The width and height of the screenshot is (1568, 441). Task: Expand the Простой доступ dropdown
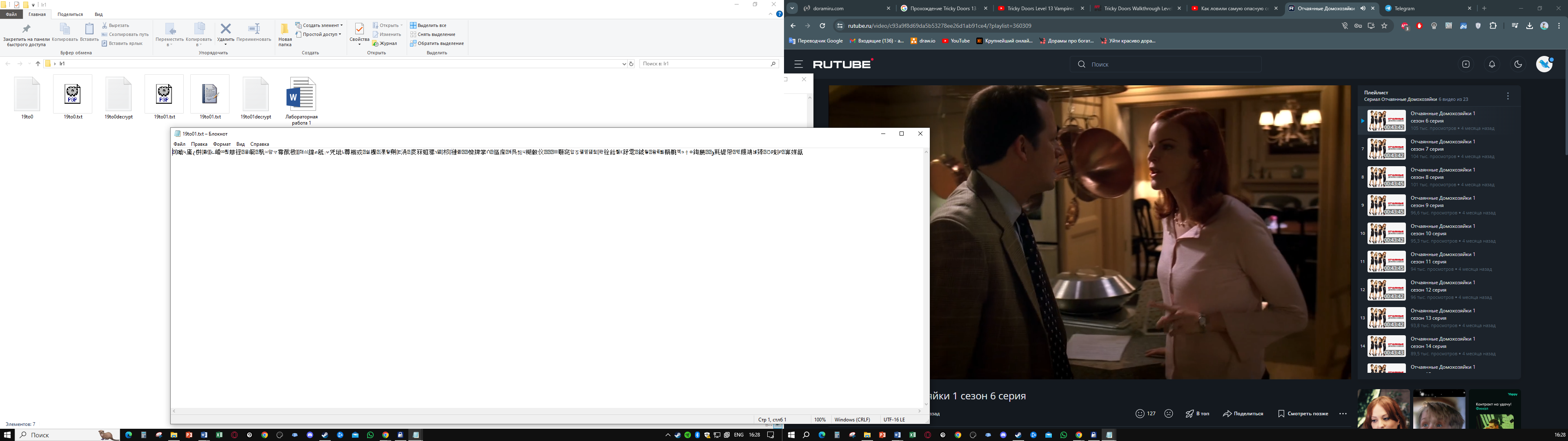click(318, 35)
